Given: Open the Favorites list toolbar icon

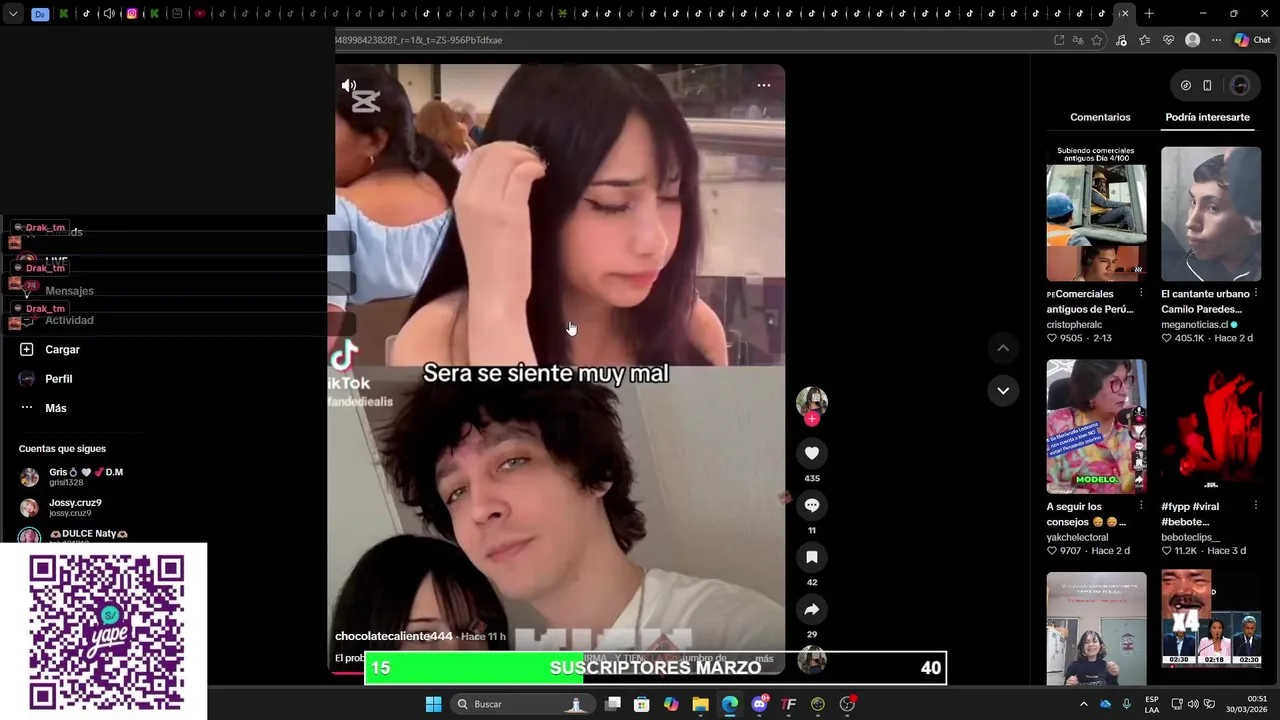Looking at the screenshot, I should (1144, 40).
